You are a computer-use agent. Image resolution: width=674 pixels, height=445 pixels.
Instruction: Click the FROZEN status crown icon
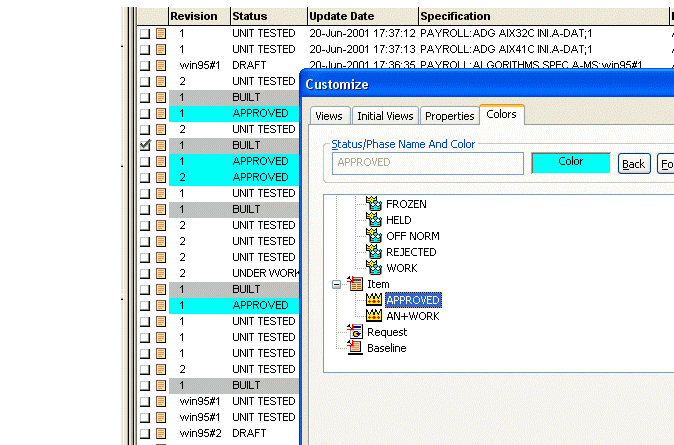pos(374,204)
